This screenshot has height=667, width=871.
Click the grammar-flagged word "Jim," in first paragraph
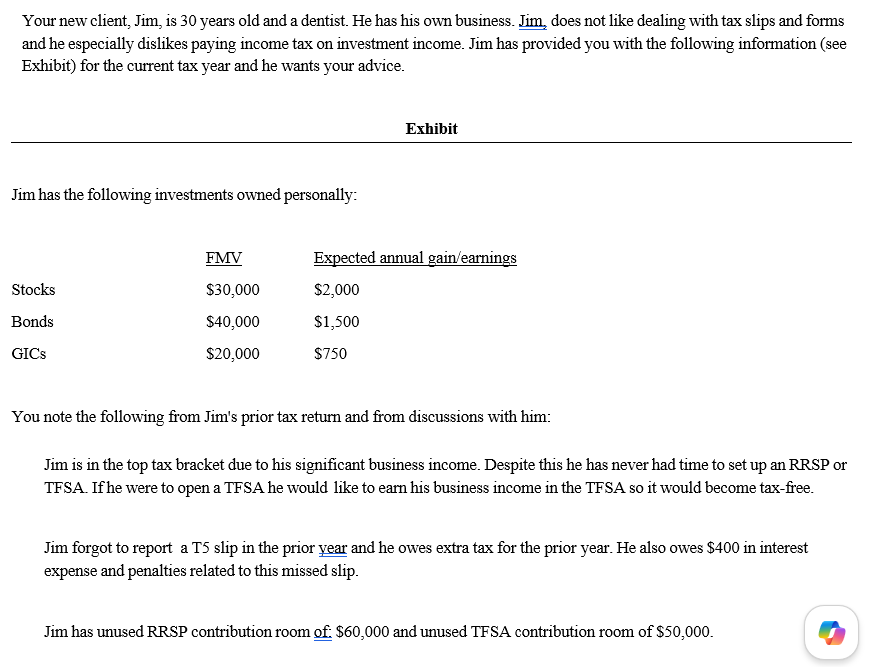(533, 21)
